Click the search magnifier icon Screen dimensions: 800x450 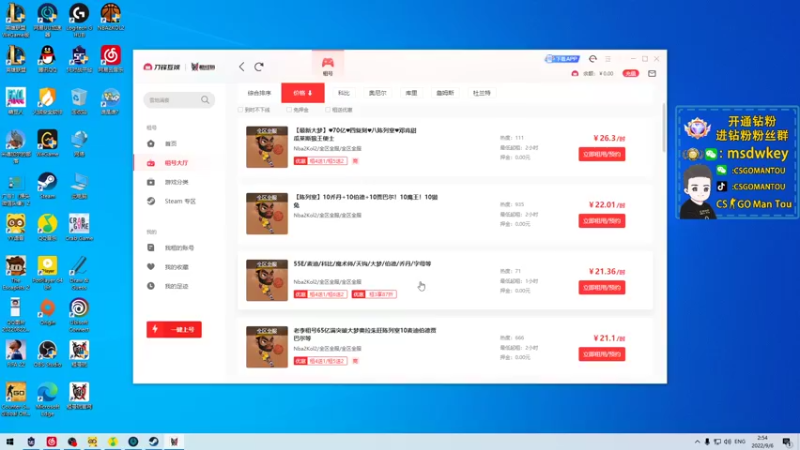[205, 100]
